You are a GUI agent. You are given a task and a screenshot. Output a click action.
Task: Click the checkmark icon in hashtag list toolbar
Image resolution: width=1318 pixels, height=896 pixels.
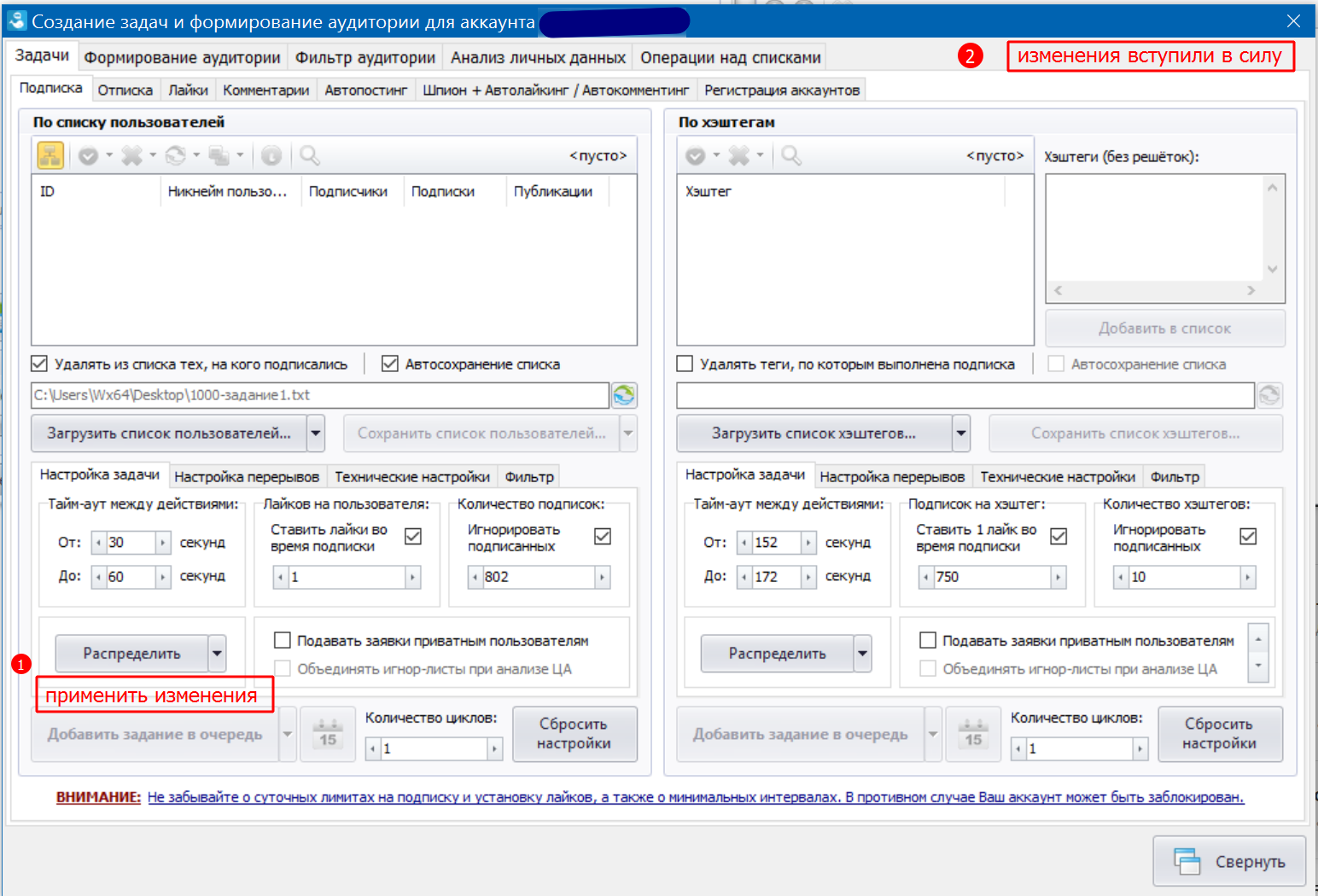coord(696,155)
